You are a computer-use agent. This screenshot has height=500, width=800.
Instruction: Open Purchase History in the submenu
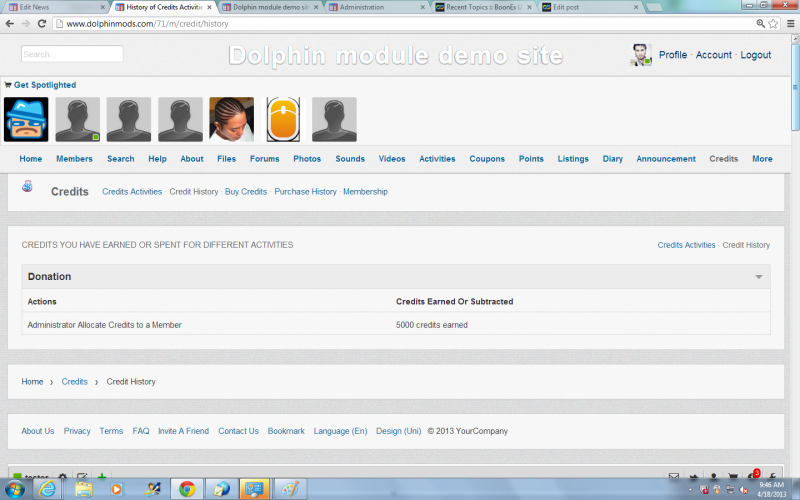tap(306, 191)
